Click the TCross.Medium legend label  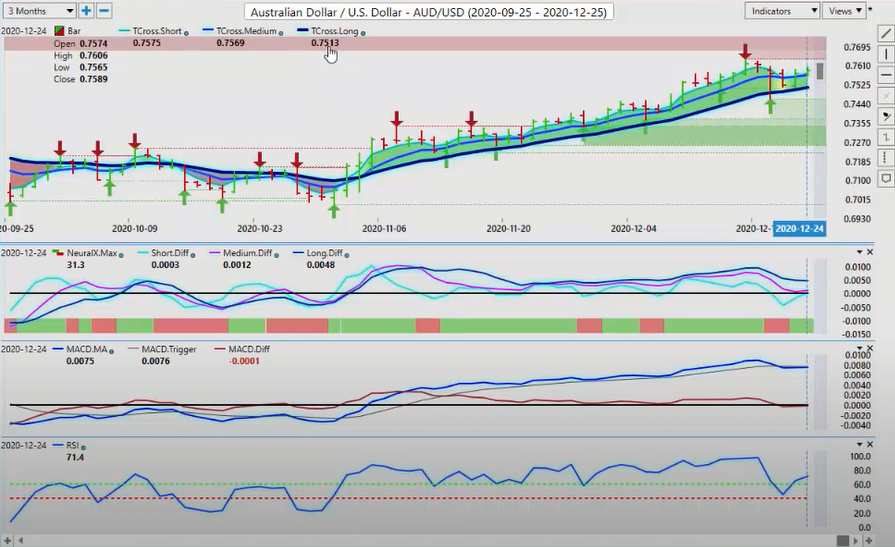point(247,31)
